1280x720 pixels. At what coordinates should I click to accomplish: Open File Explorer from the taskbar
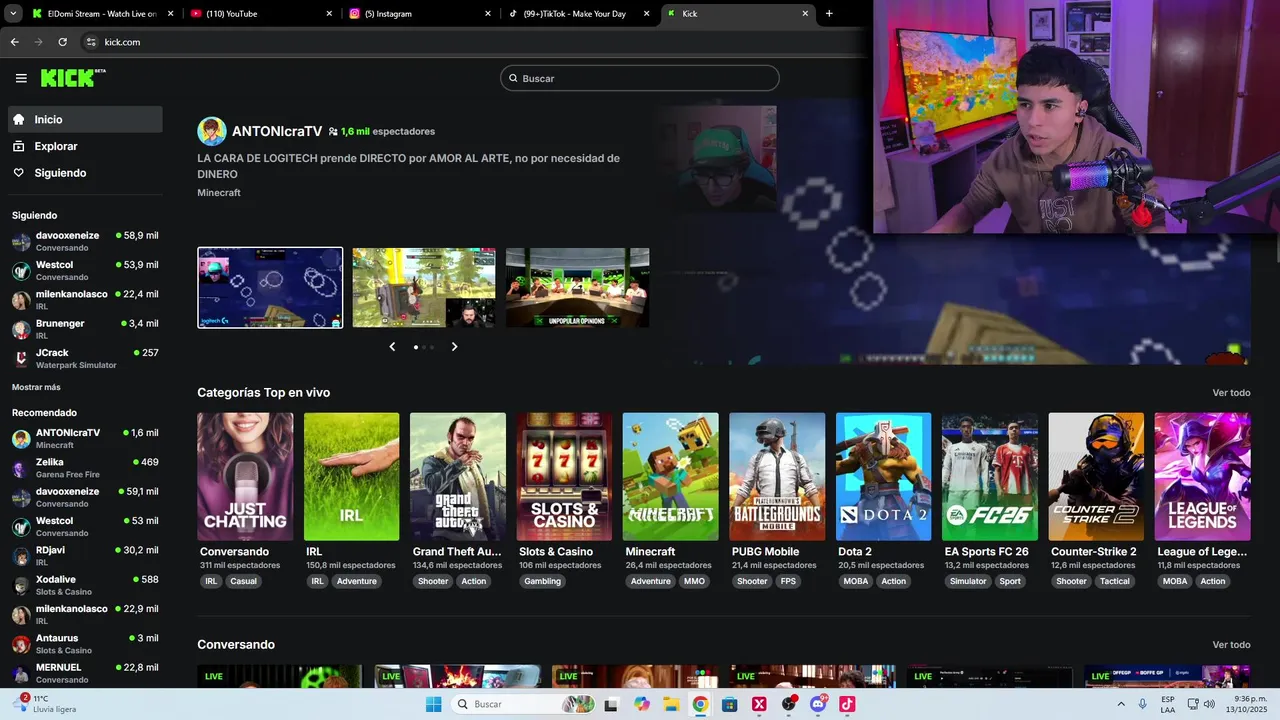671,704
